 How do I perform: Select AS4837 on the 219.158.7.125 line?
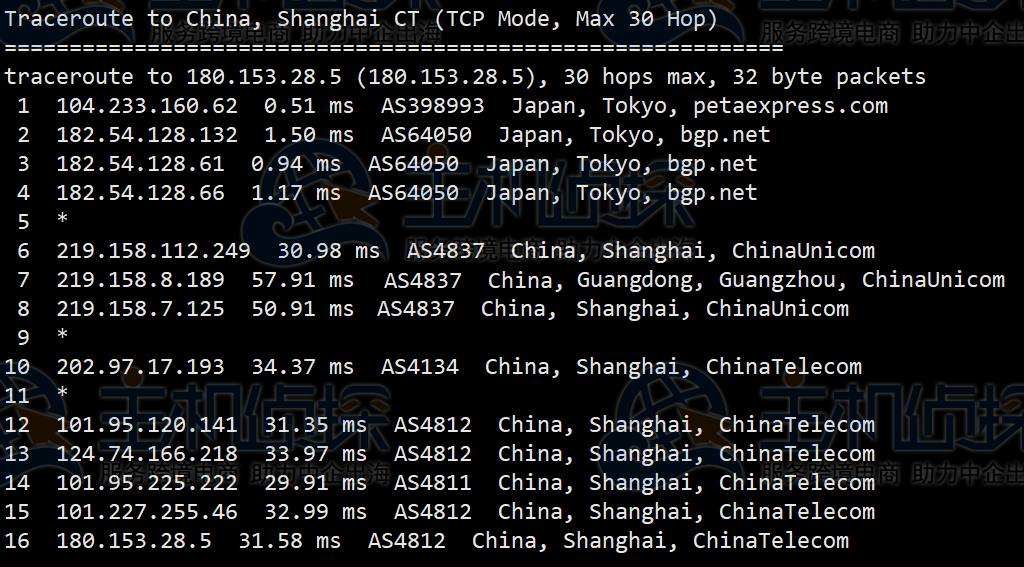point(416,309)
